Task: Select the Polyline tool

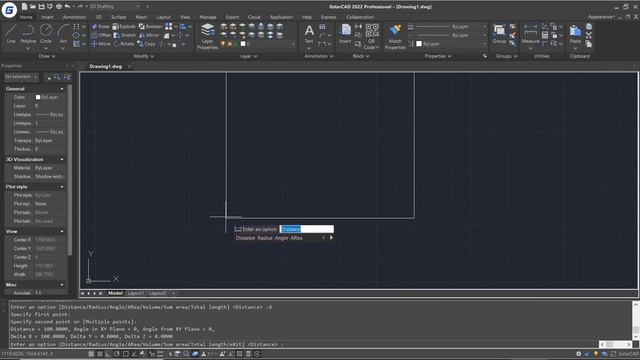Action: 28,33
